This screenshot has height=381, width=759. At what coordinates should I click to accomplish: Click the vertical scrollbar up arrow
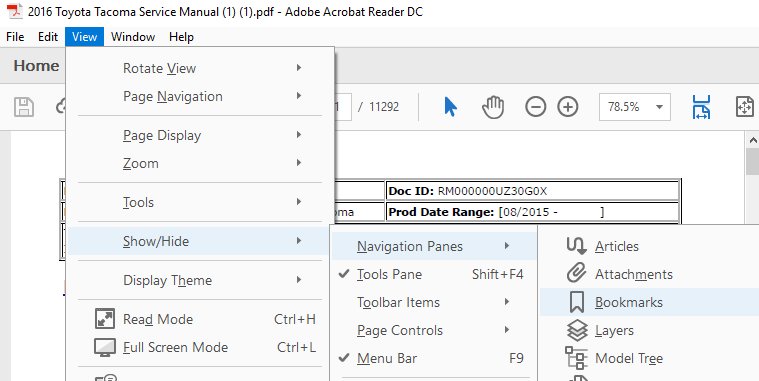[753, 140]
